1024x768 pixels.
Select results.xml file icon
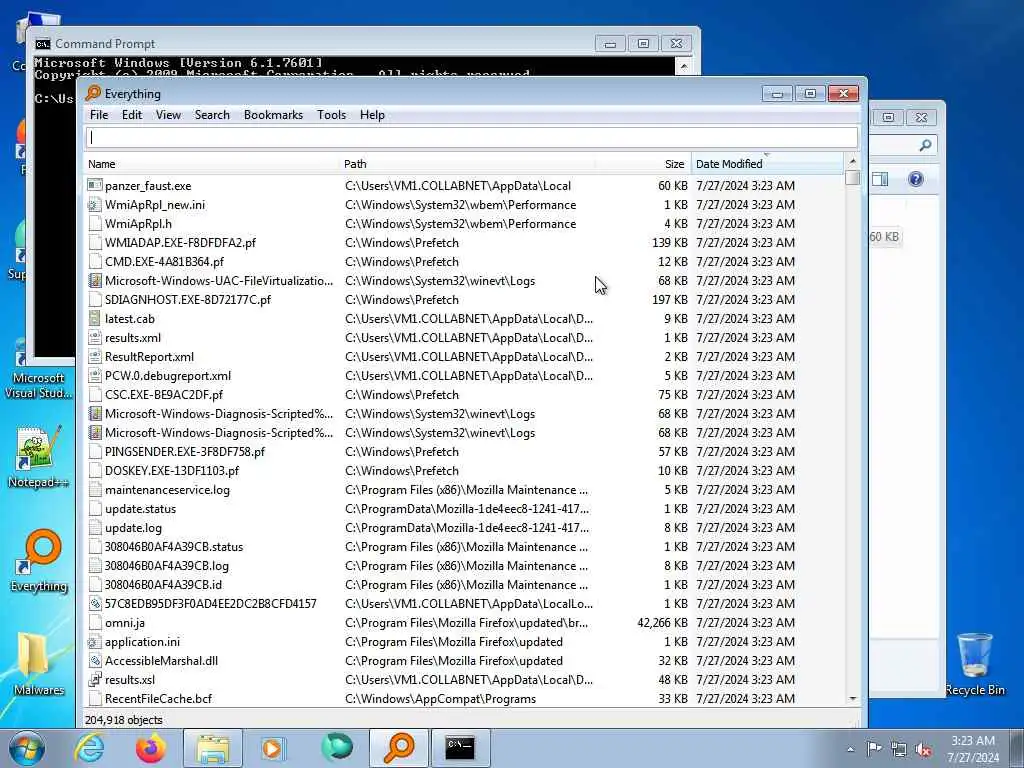pyautogui.click(x=95, y=338)
